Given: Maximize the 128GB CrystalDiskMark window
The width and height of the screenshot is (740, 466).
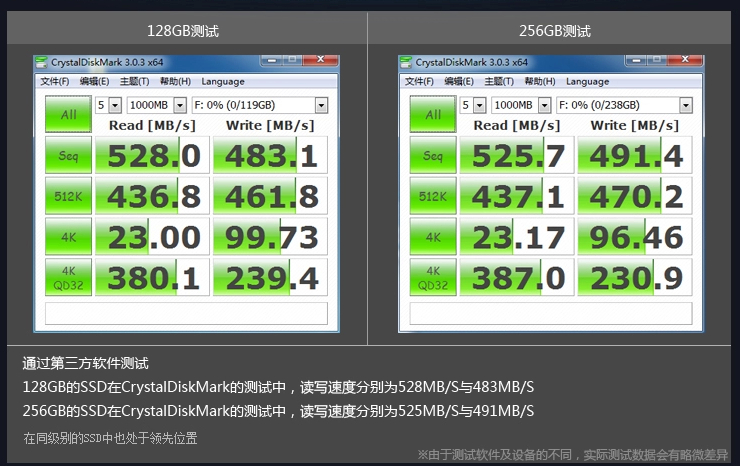Looking at the screenshot, I should click(292, 60).
